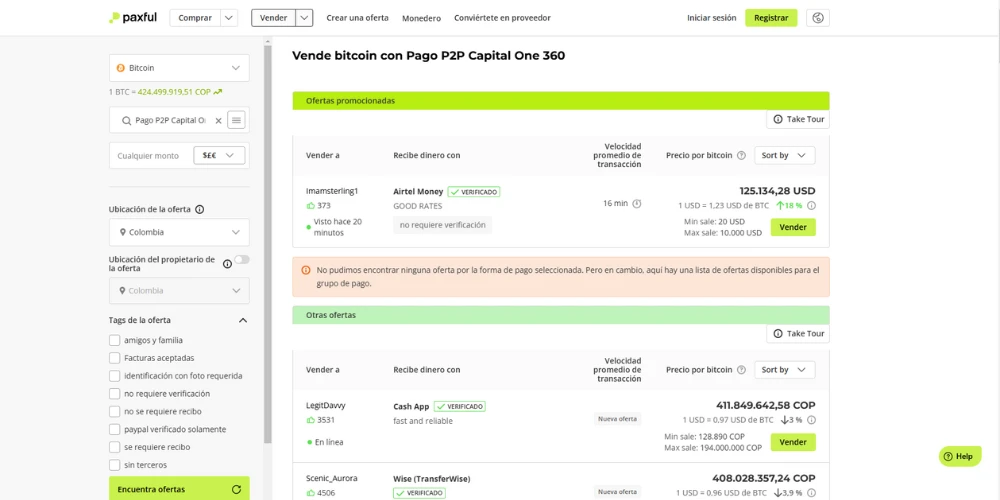Viewport: 1000px width, 500px height.
Task: Go to Monedero
Action: coord(422,18)
